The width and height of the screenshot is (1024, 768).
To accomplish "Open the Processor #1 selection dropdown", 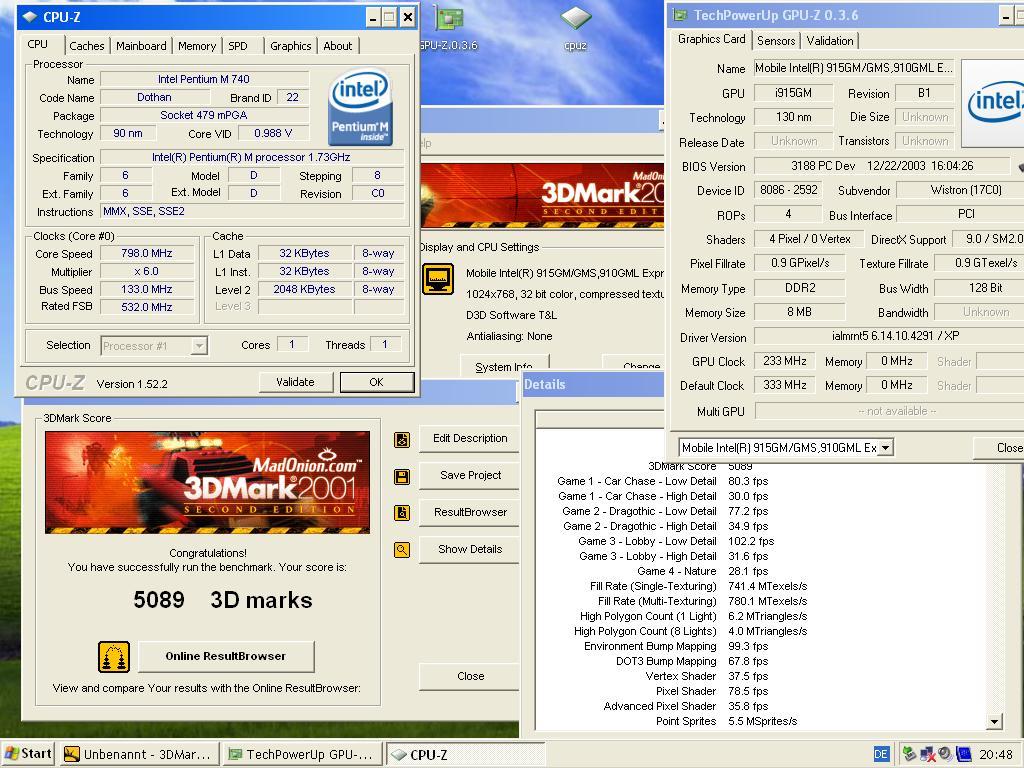I will (x=199, y=345).
